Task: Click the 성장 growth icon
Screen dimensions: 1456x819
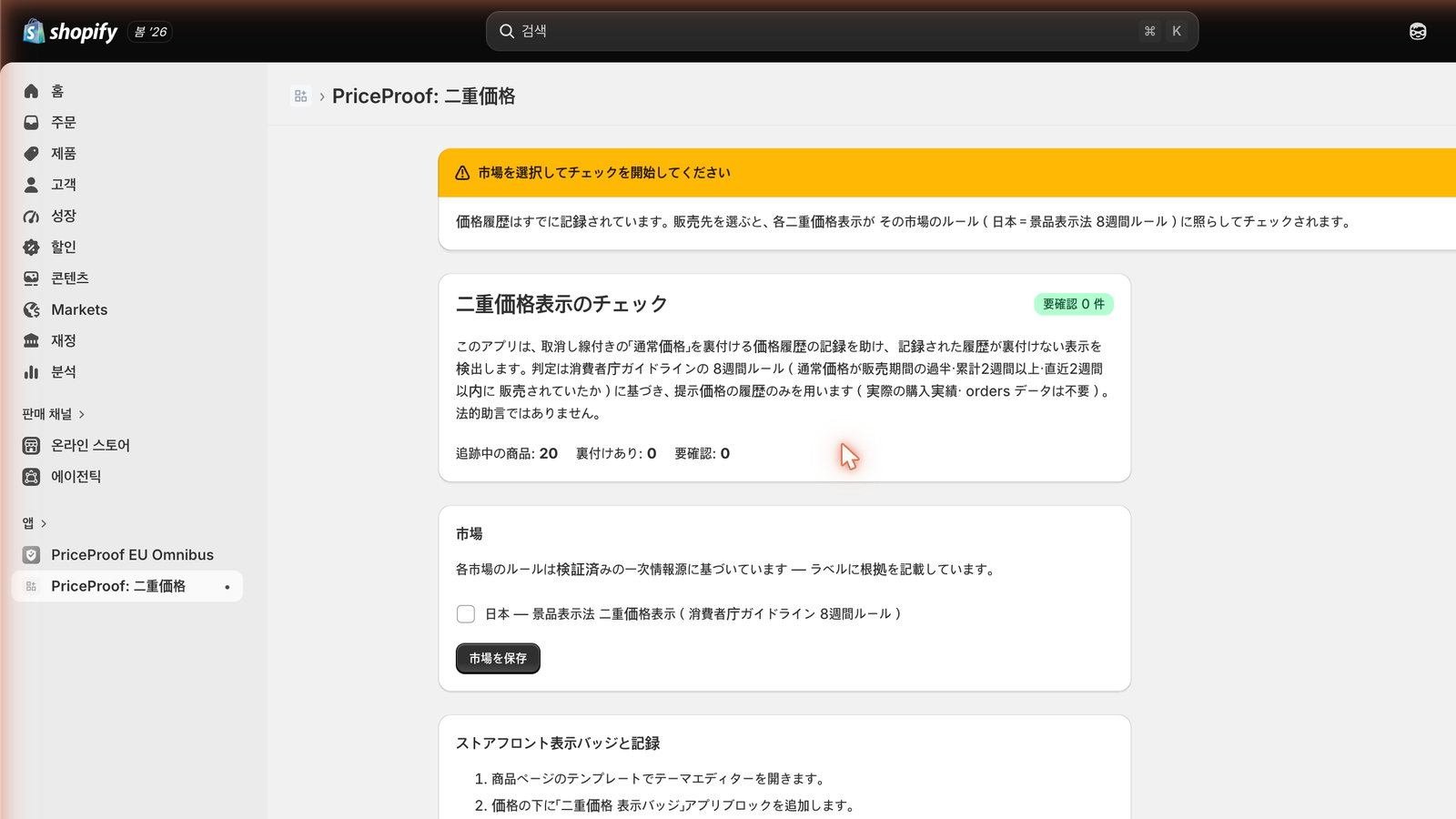Action: point(31,216)
